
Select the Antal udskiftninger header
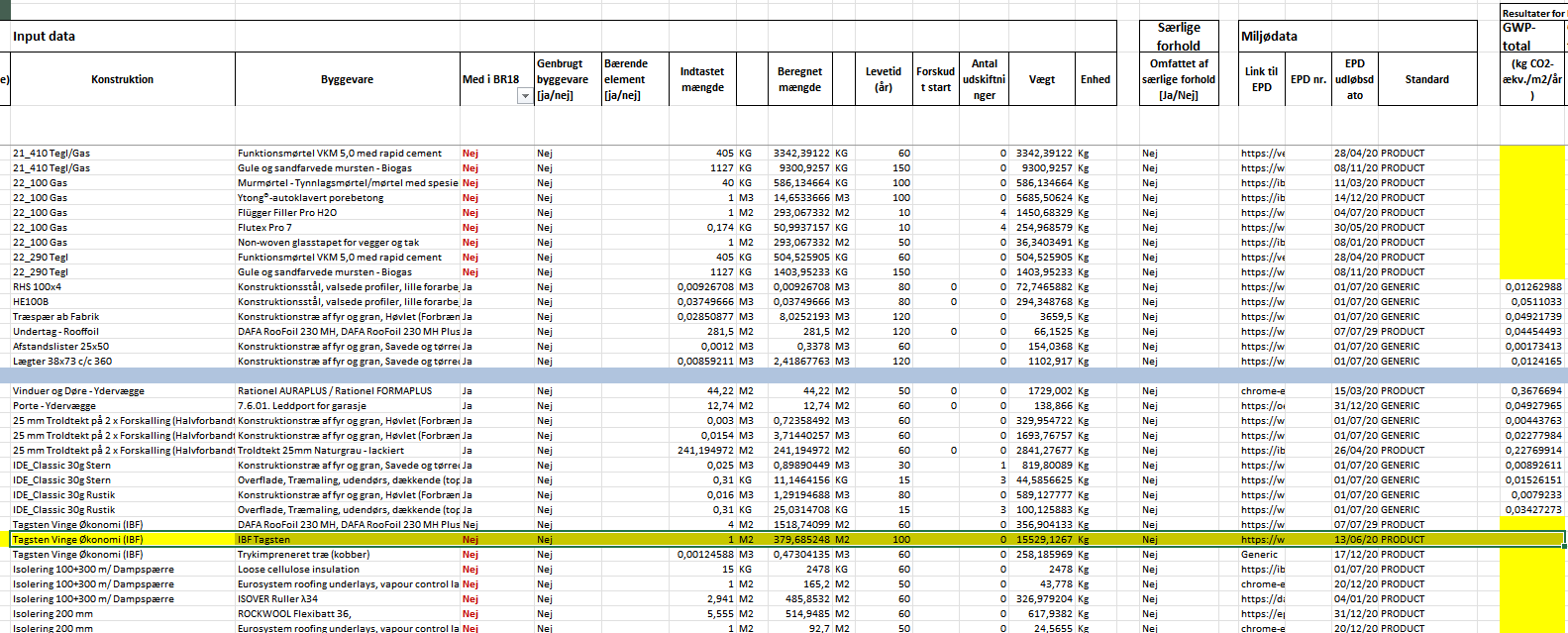coord(985,79)
